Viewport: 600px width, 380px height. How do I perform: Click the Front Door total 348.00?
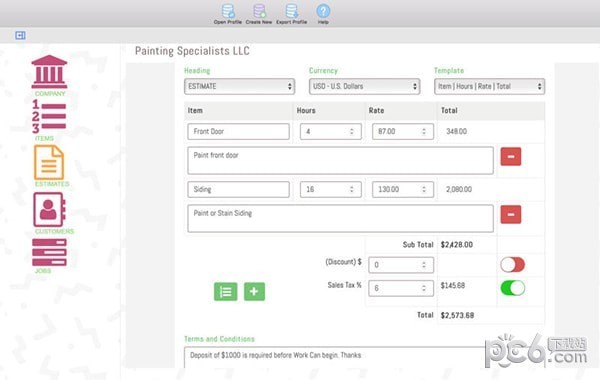coord(457,131)
